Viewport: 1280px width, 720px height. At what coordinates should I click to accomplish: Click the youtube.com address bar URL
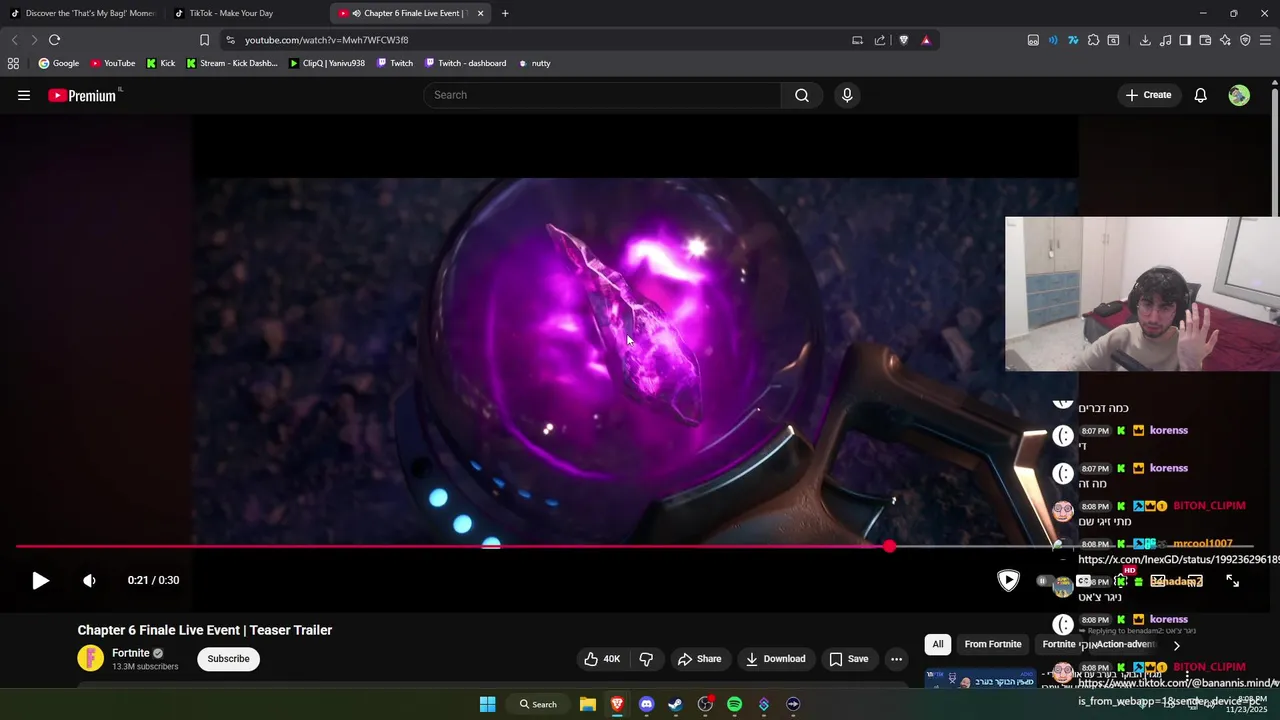[x=326, y=40]
